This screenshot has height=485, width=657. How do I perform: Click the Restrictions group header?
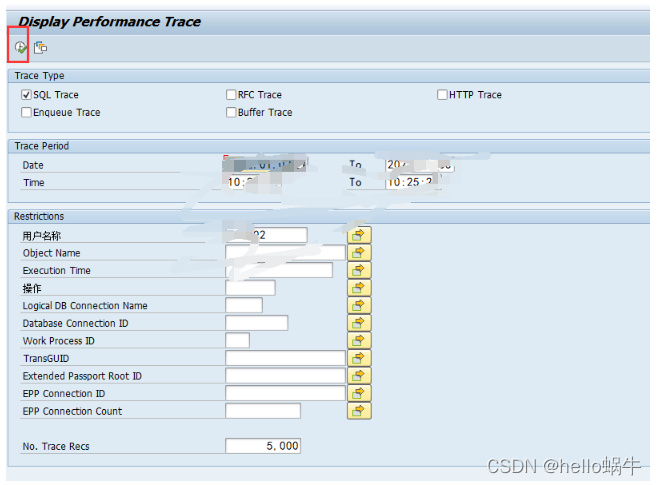pyautogui.click(x=39, y=217)
